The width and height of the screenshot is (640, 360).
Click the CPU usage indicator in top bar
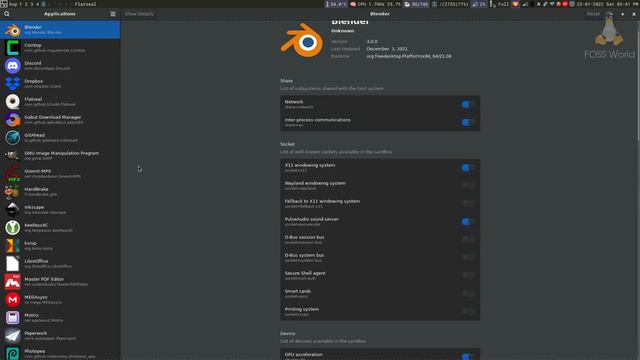[376, 4]
